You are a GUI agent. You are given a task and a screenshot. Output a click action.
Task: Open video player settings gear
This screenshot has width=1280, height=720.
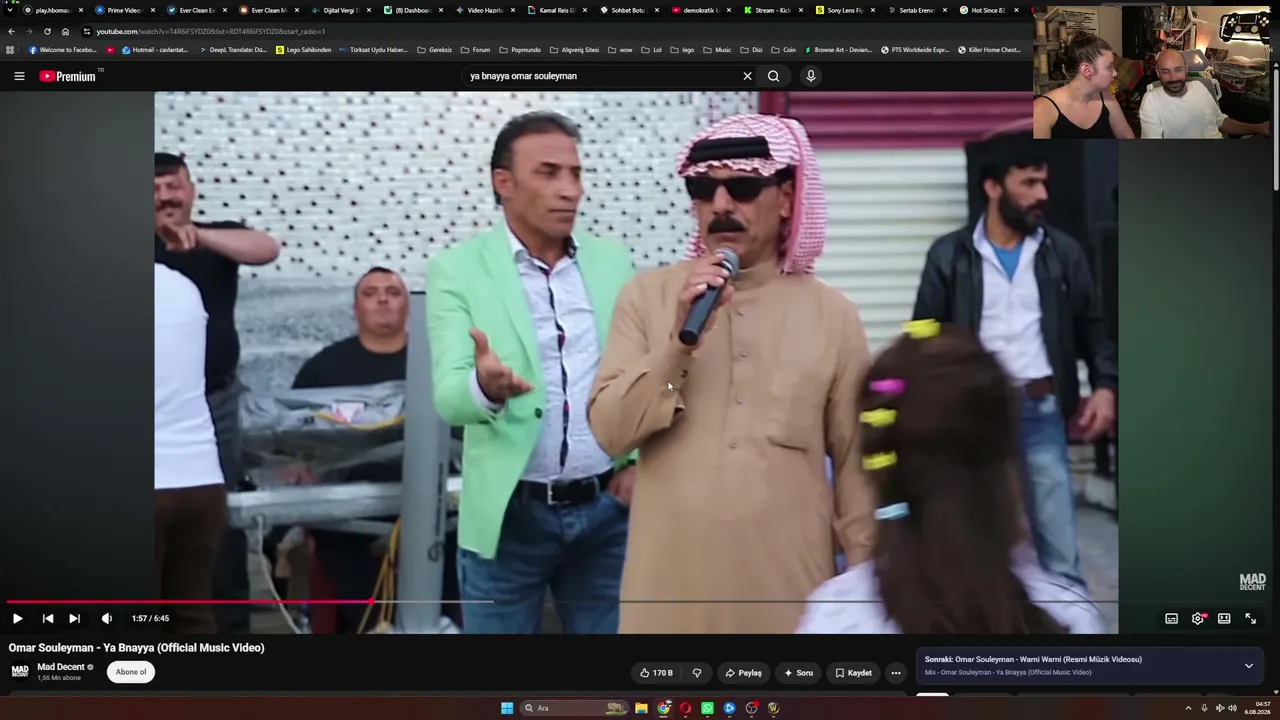click(1198, 619)
